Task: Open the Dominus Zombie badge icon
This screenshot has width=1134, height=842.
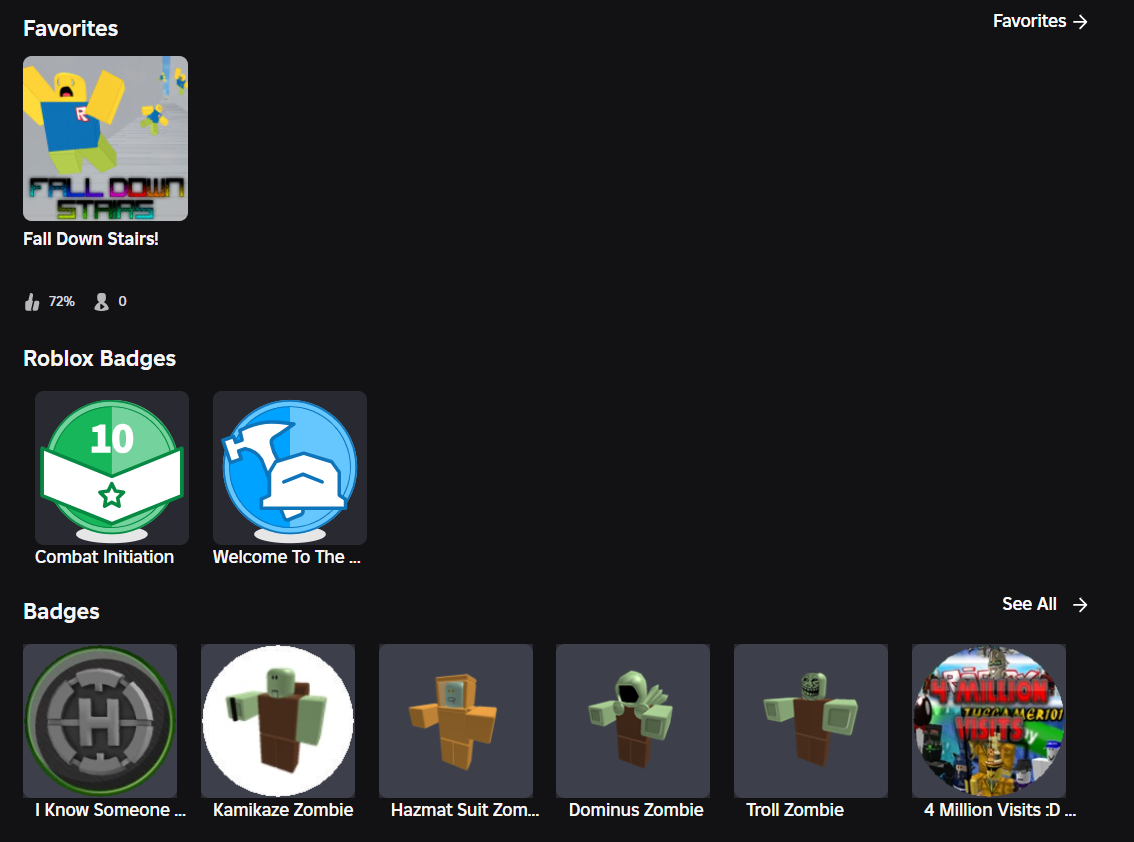Action: pos(633,721)
